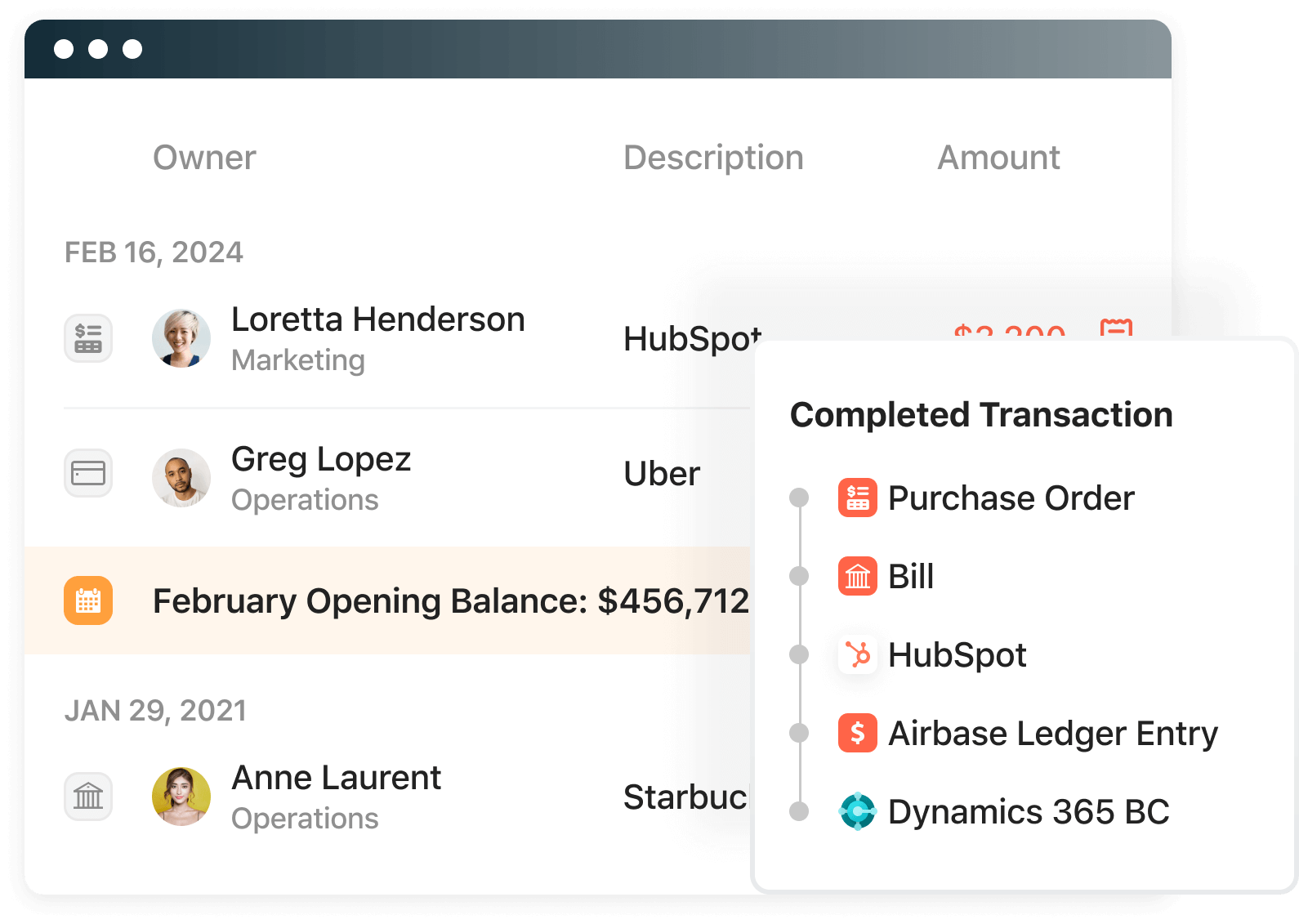Screen dimensions: 1299x924
Task: Click the Amount column header
Action: pos(998,158)
